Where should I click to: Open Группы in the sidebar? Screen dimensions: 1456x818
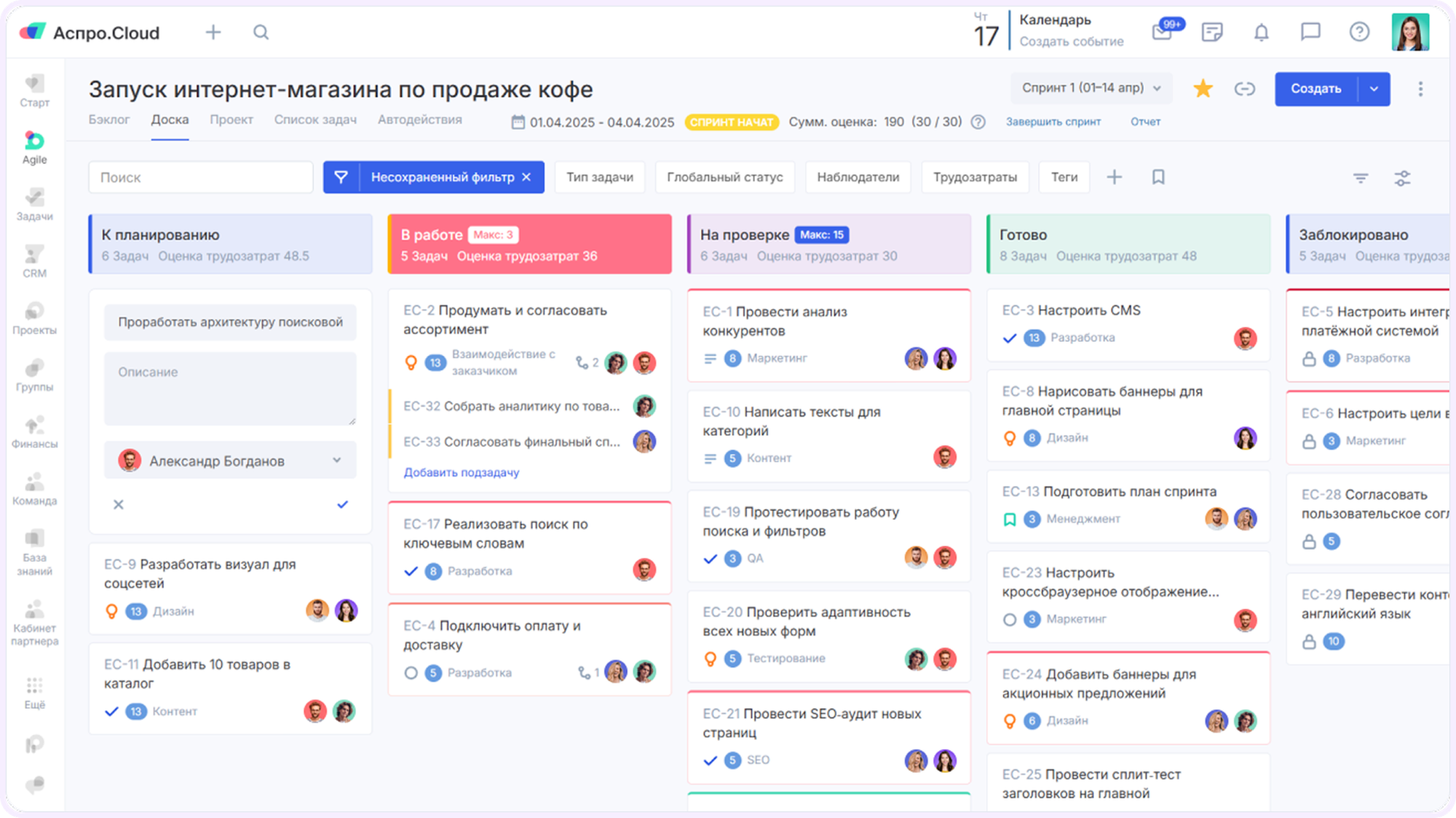[34, 375]
